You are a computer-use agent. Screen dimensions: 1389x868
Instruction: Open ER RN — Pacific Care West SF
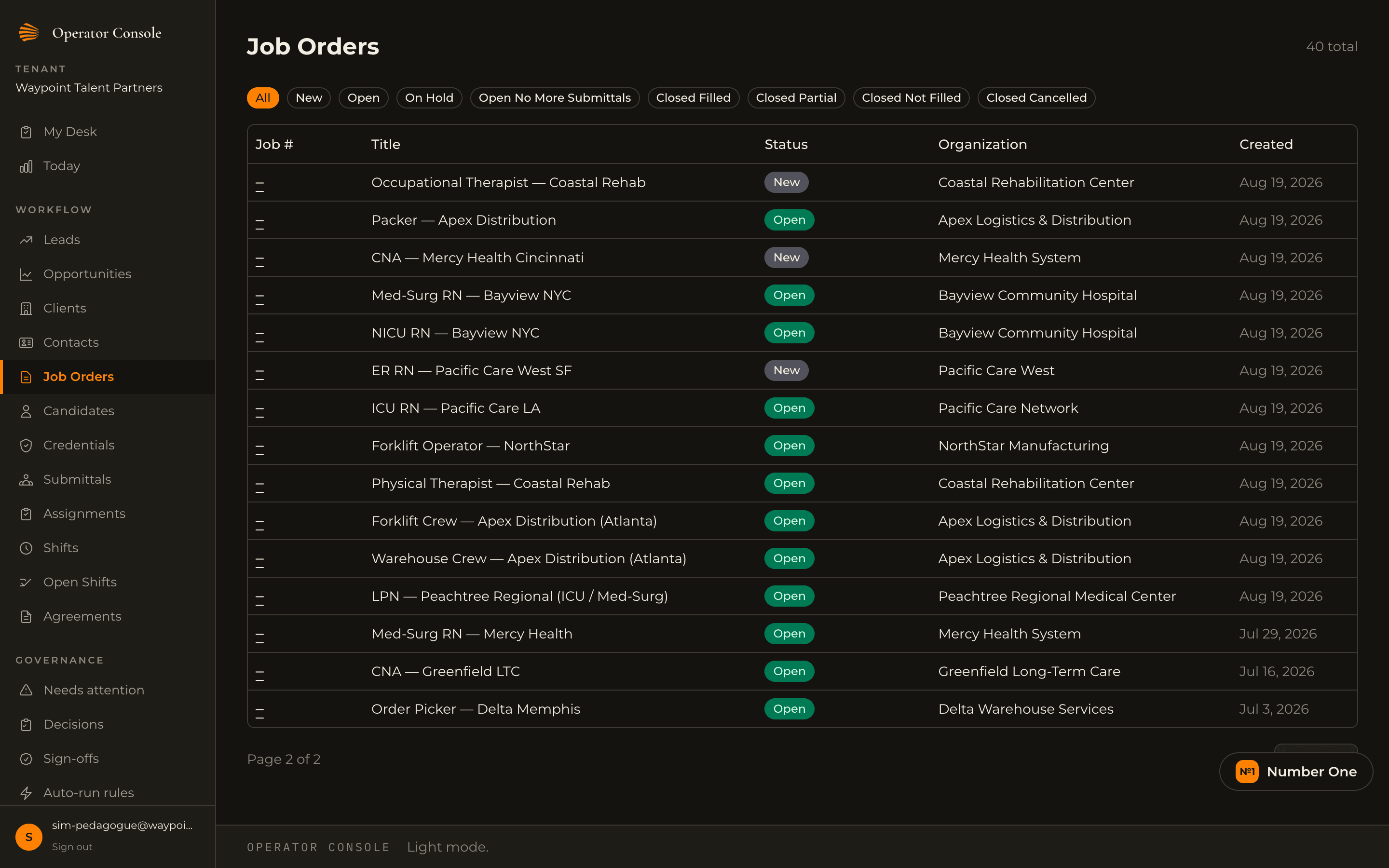tap(471, 370)
